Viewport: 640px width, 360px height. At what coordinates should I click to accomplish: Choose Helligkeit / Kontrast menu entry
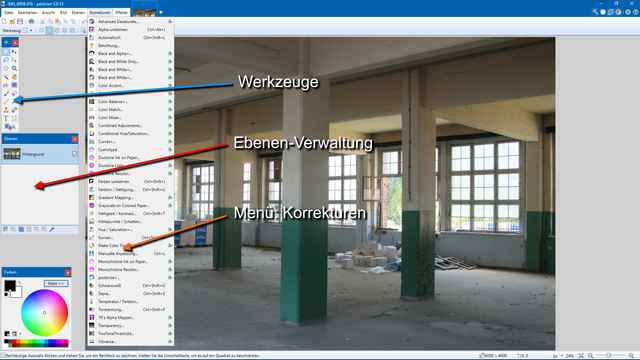131,213
